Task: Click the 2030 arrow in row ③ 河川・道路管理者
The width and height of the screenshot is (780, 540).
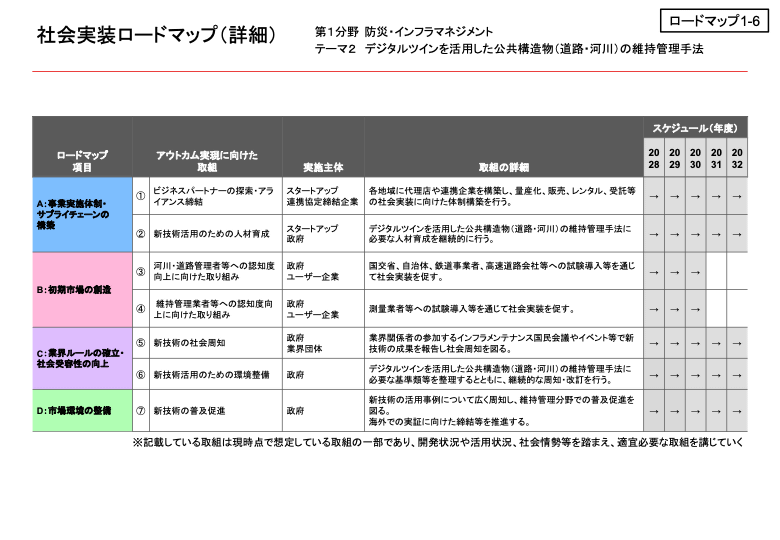Action: [x=695, y=271]
